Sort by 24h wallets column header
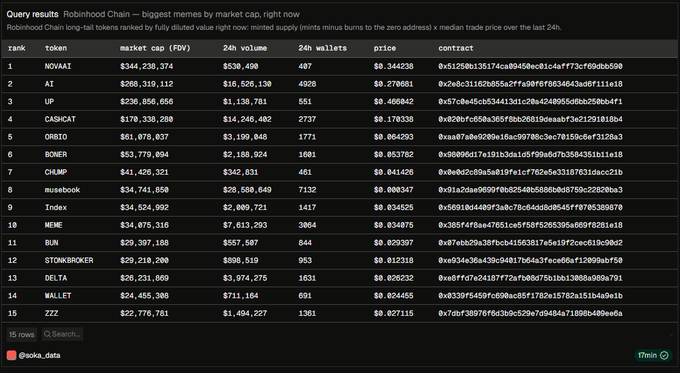Screen dimensions: 680x373 point(322,48)
